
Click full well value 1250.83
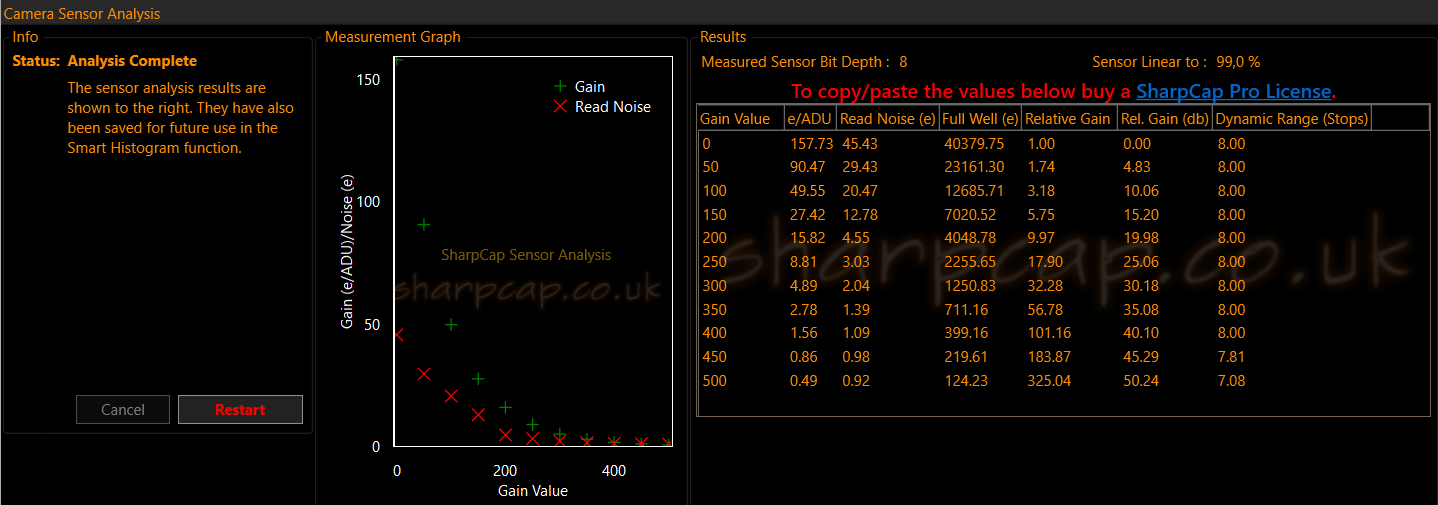click(x=970, y=286)
